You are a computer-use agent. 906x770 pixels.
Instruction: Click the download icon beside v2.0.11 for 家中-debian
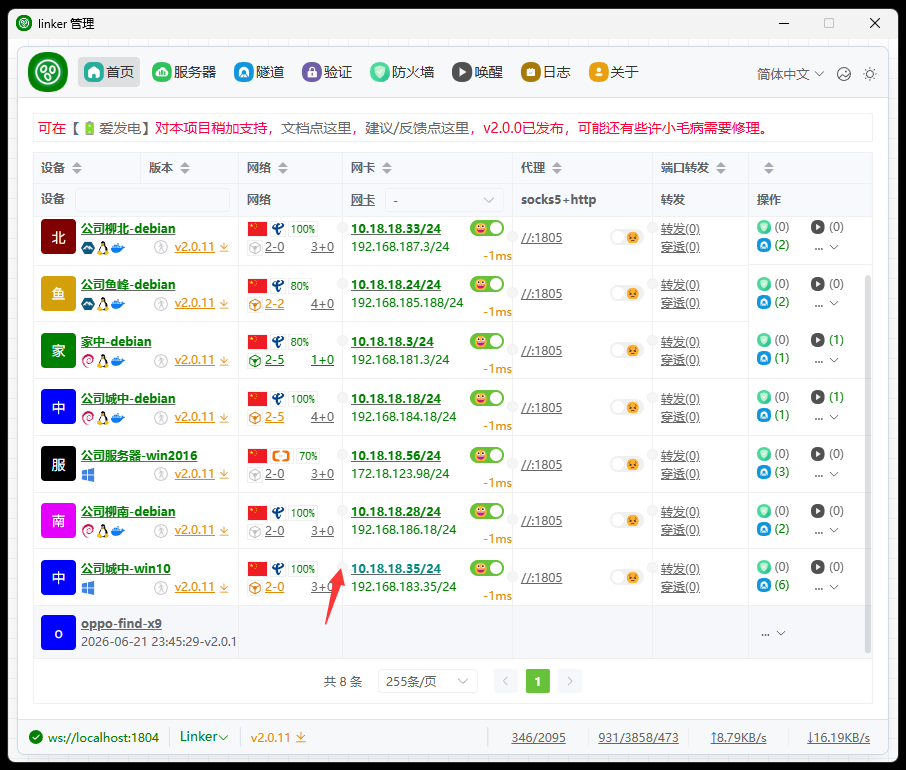[224, 360]
